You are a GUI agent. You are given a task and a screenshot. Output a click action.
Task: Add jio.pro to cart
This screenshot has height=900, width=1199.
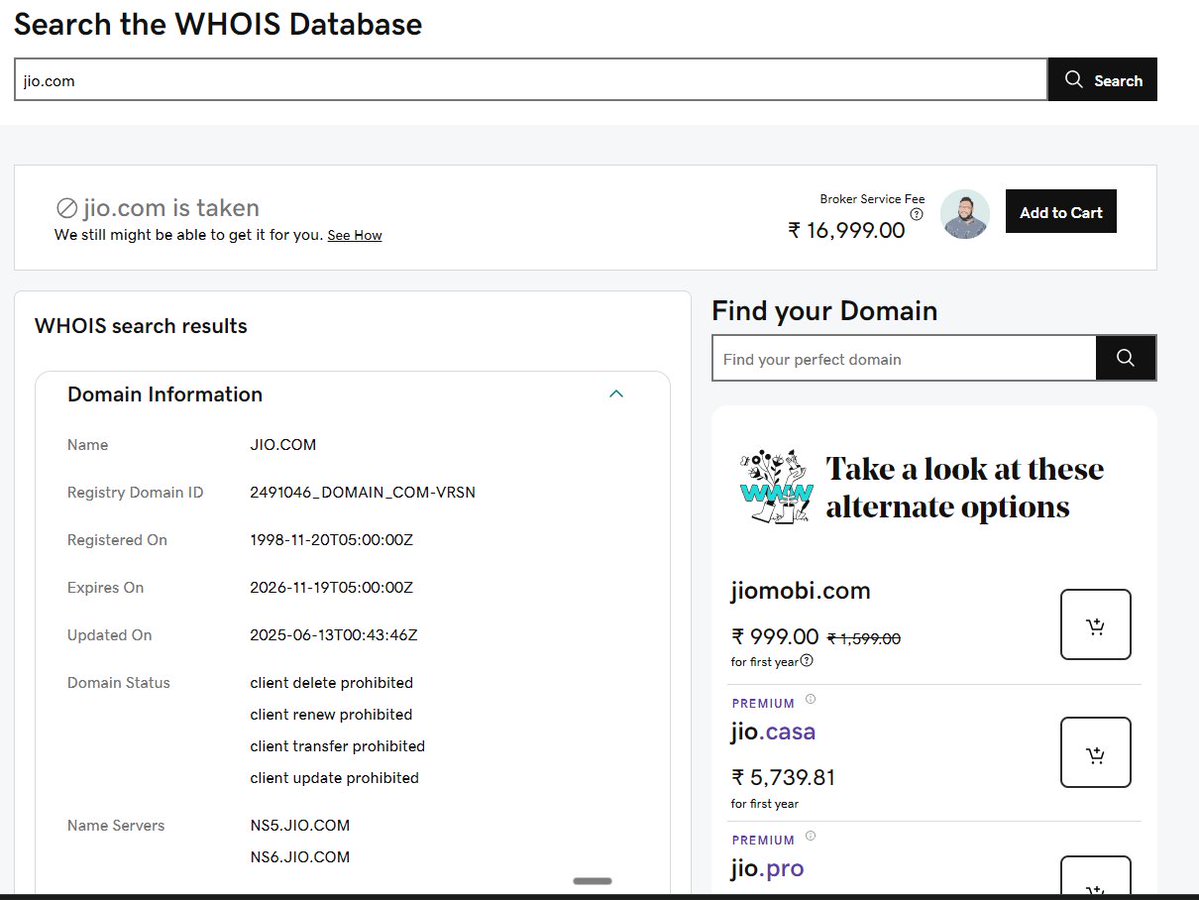[x=1095, y=876]
